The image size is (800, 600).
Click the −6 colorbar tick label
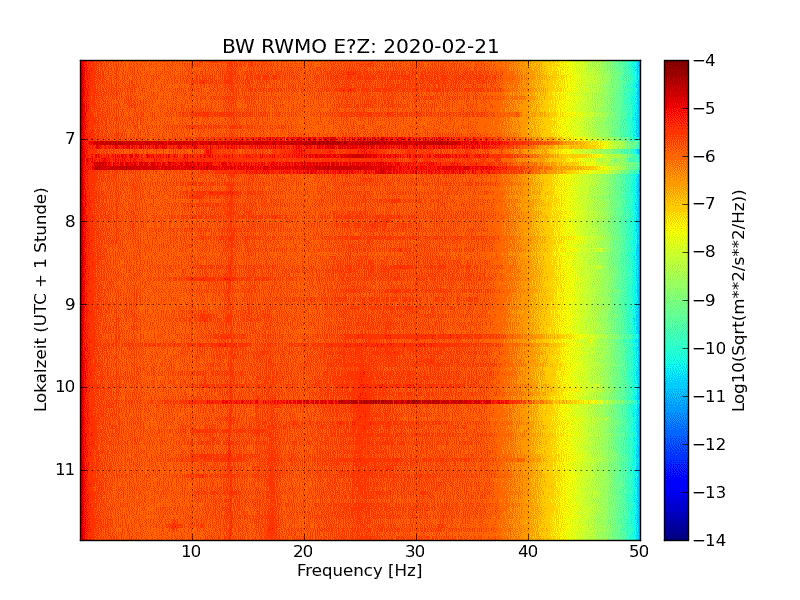coord(705,157)
